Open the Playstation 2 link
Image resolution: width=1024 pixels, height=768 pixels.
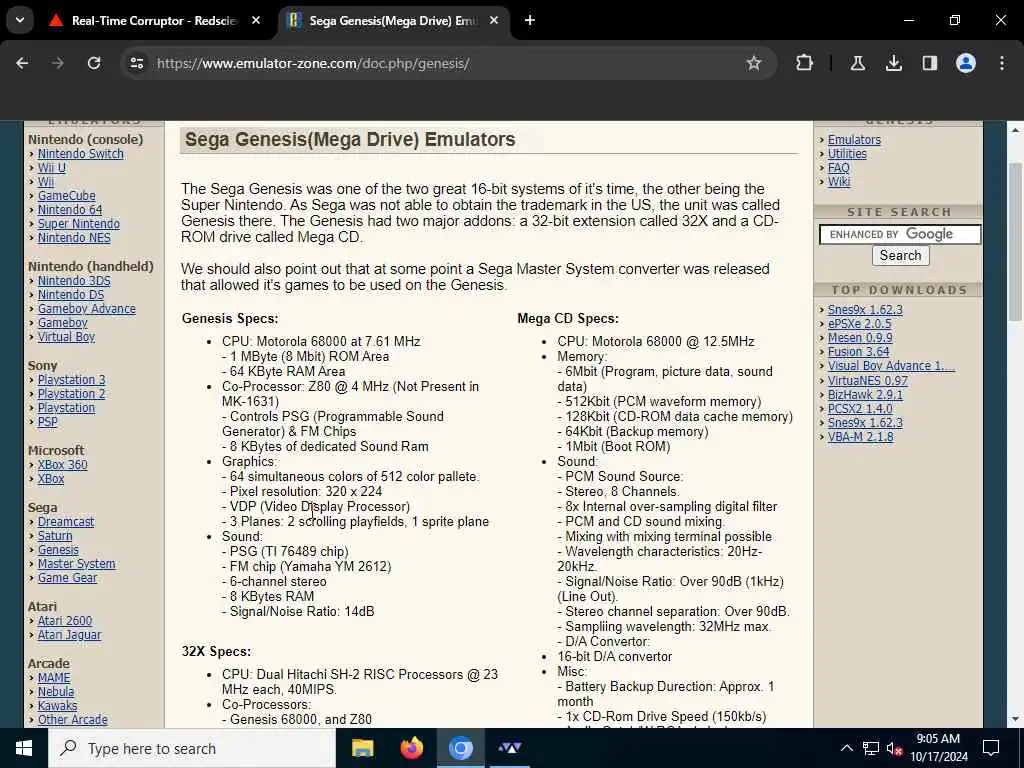click(x=71, y=394)
